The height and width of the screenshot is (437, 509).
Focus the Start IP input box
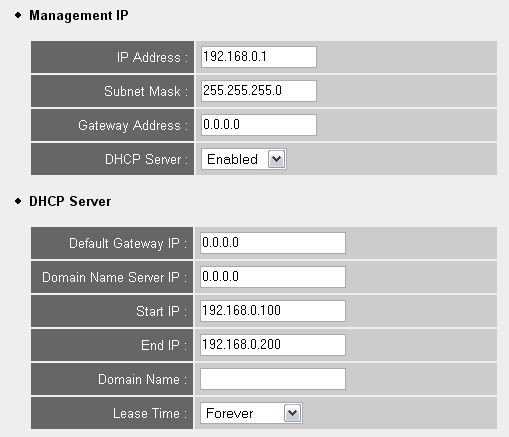273,311
